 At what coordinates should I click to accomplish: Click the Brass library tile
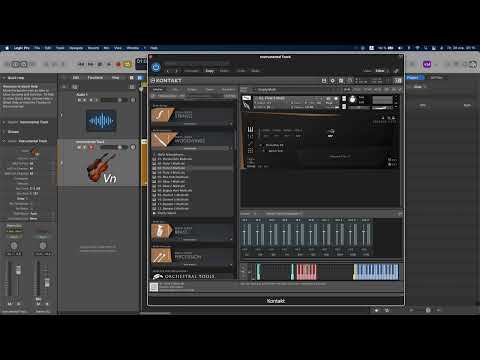192,231
